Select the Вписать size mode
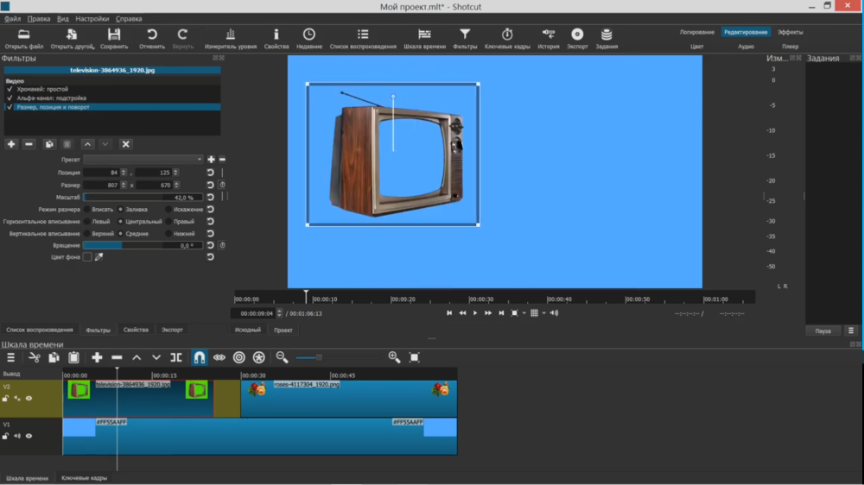This screenshot has height=485, width=864. (87, 209)
